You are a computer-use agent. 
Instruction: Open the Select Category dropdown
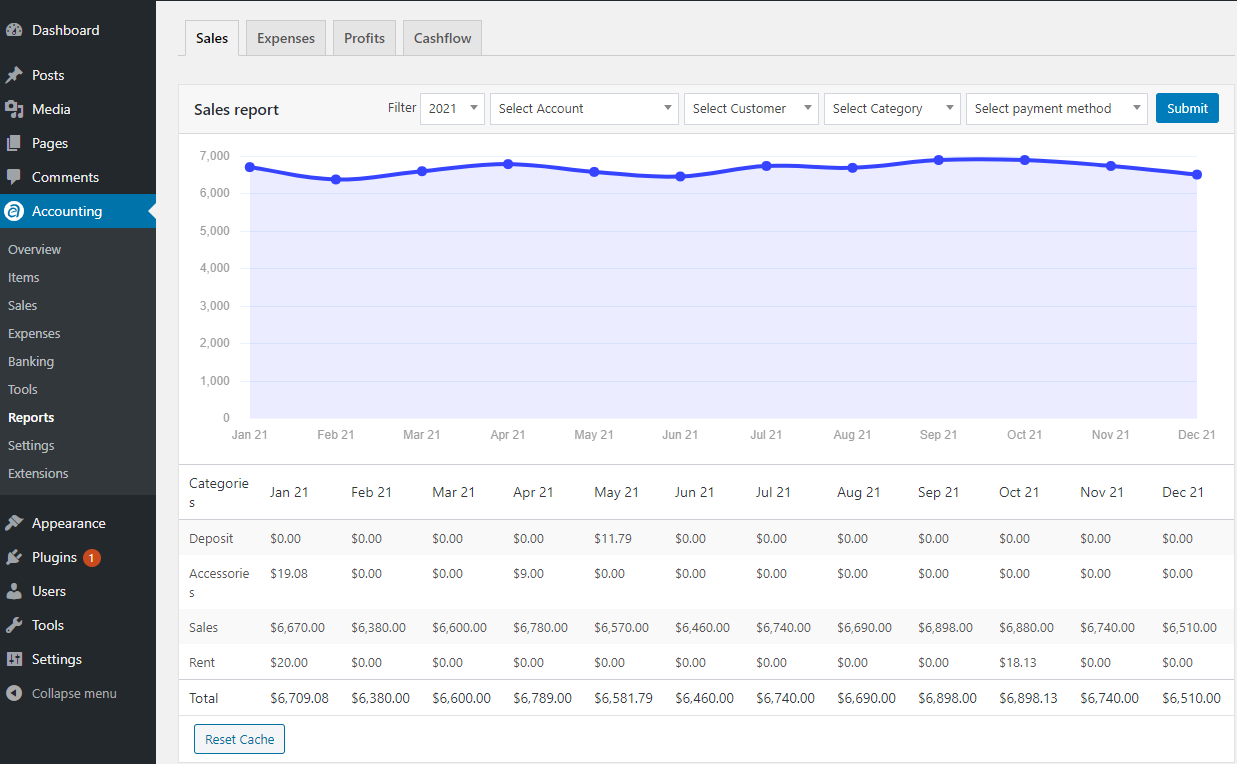892,108
